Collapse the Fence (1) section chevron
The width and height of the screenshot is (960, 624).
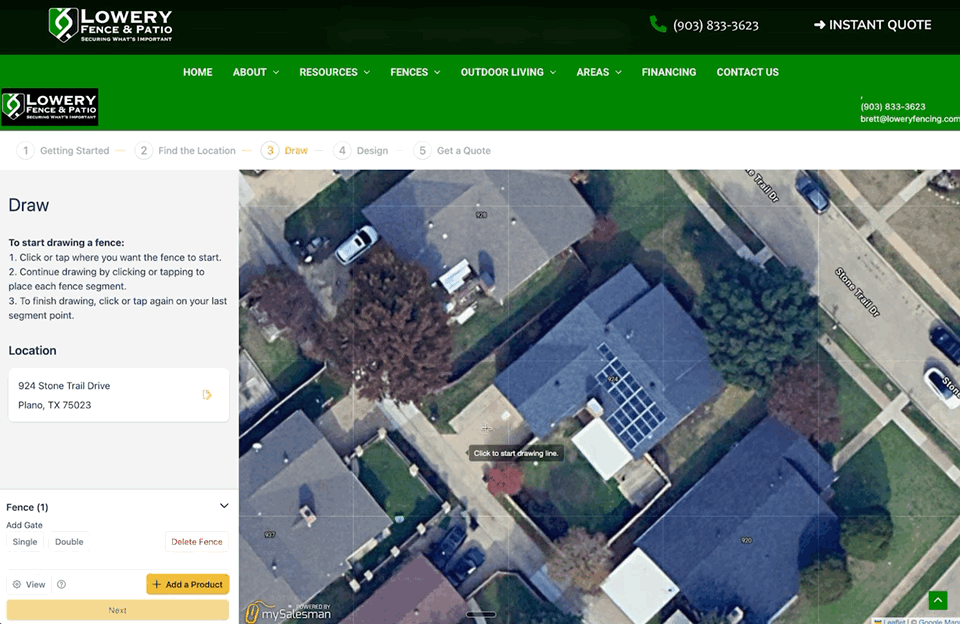[224, 506]
